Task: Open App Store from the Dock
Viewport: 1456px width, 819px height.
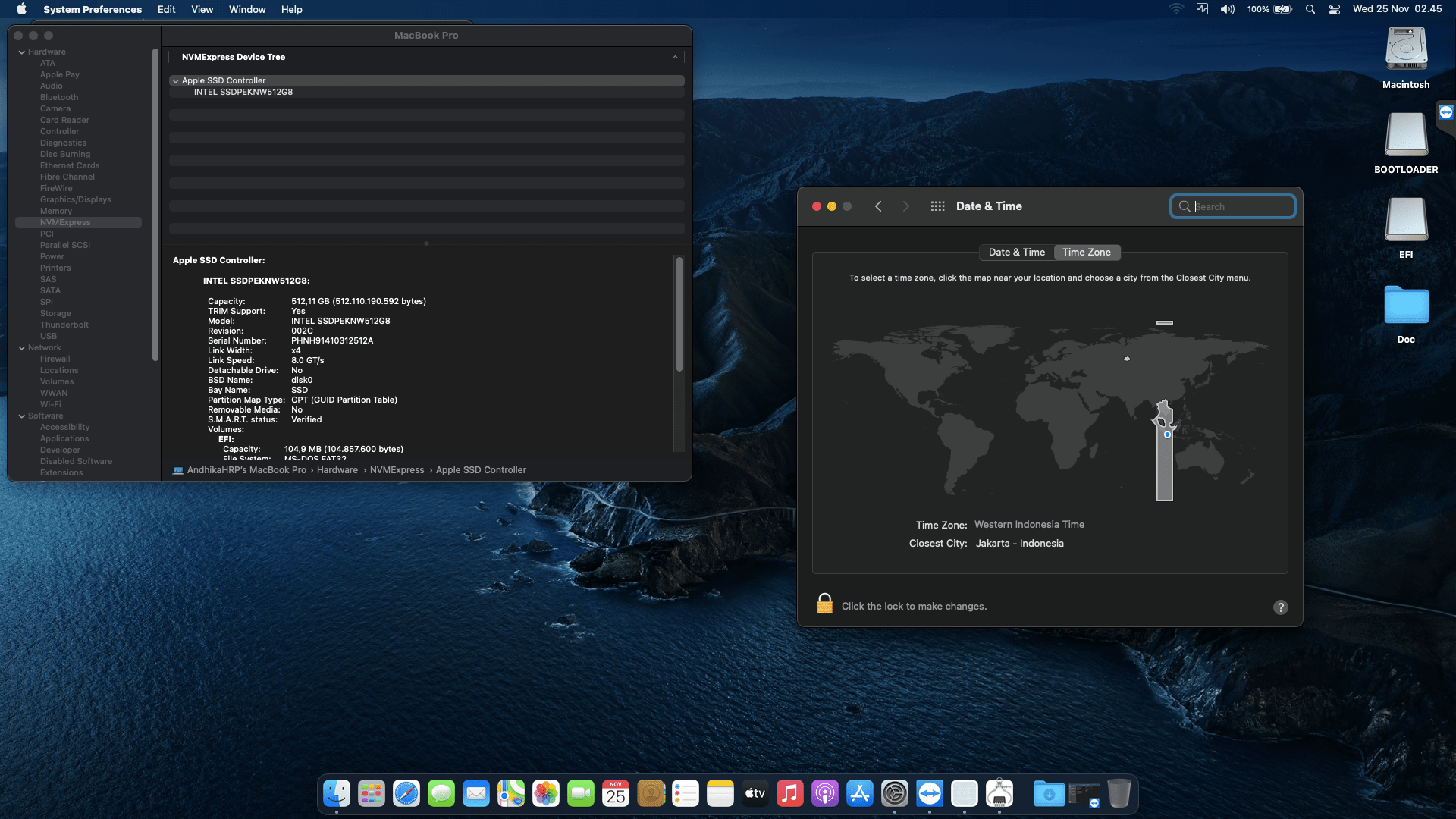Action: (x=860, y=794)
